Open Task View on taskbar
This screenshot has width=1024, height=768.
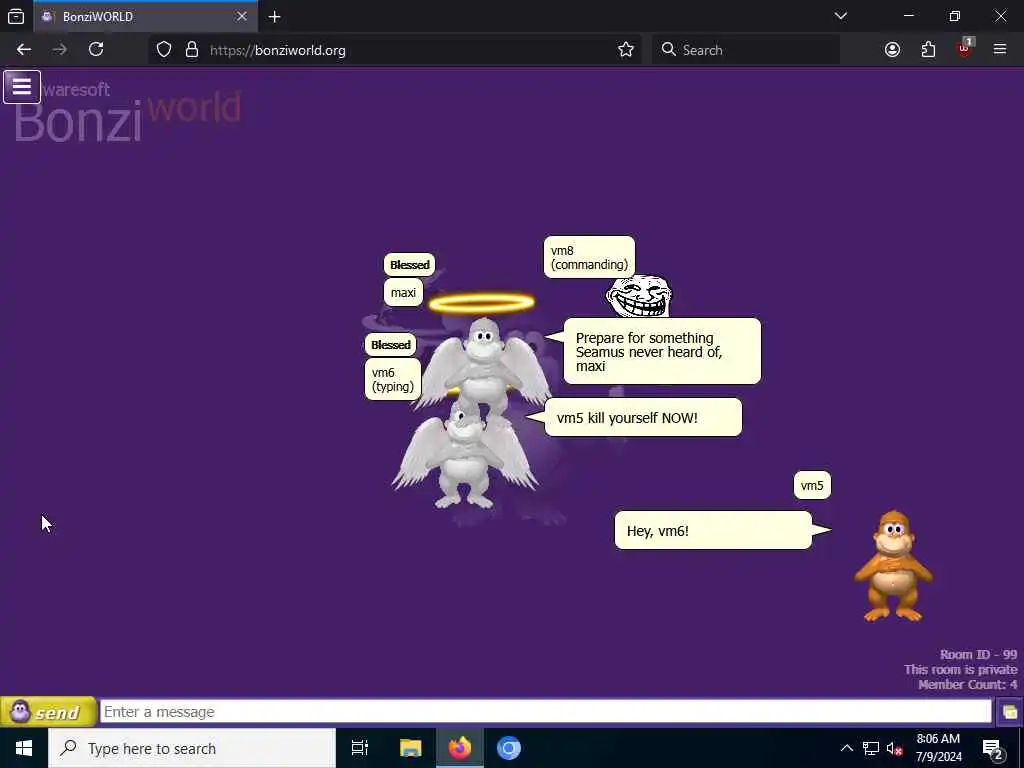[360, 748]
